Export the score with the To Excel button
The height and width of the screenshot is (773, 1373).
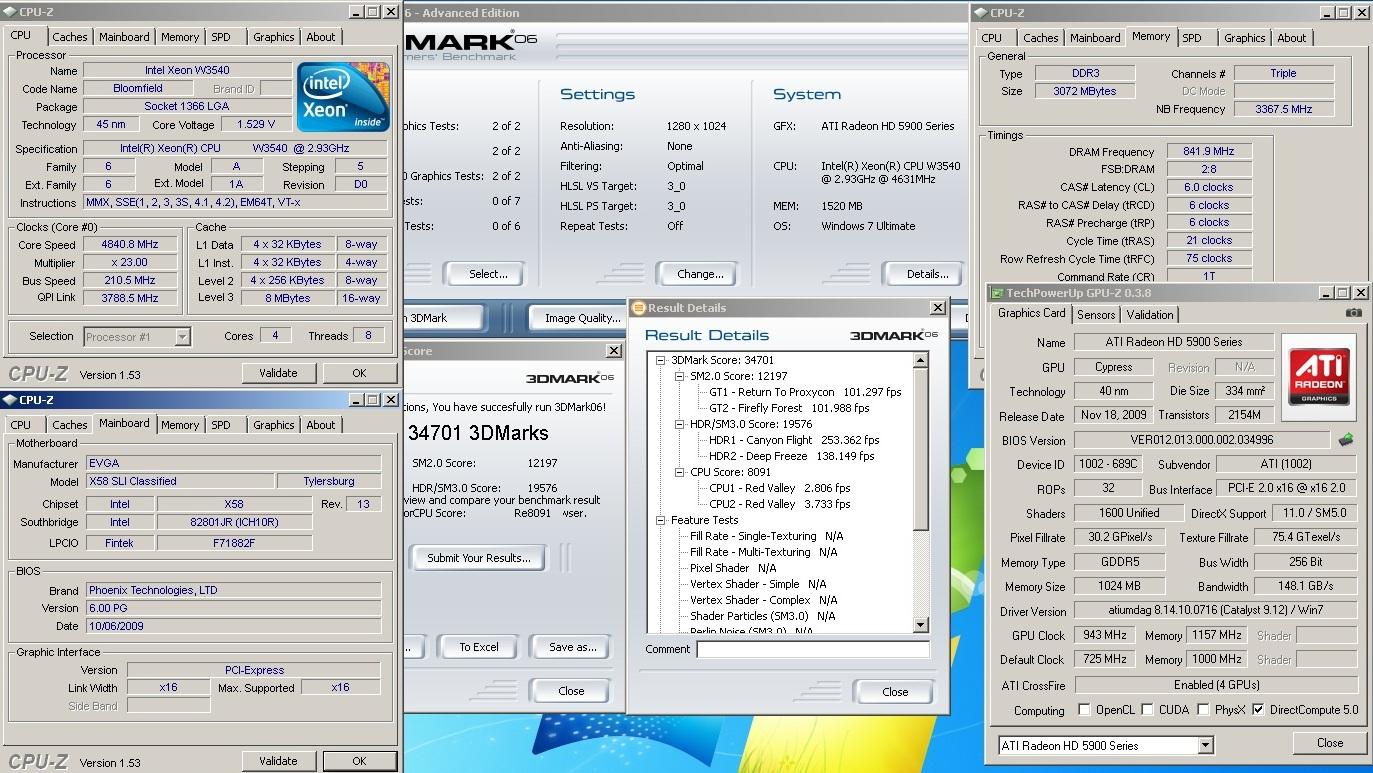[479, 647]
